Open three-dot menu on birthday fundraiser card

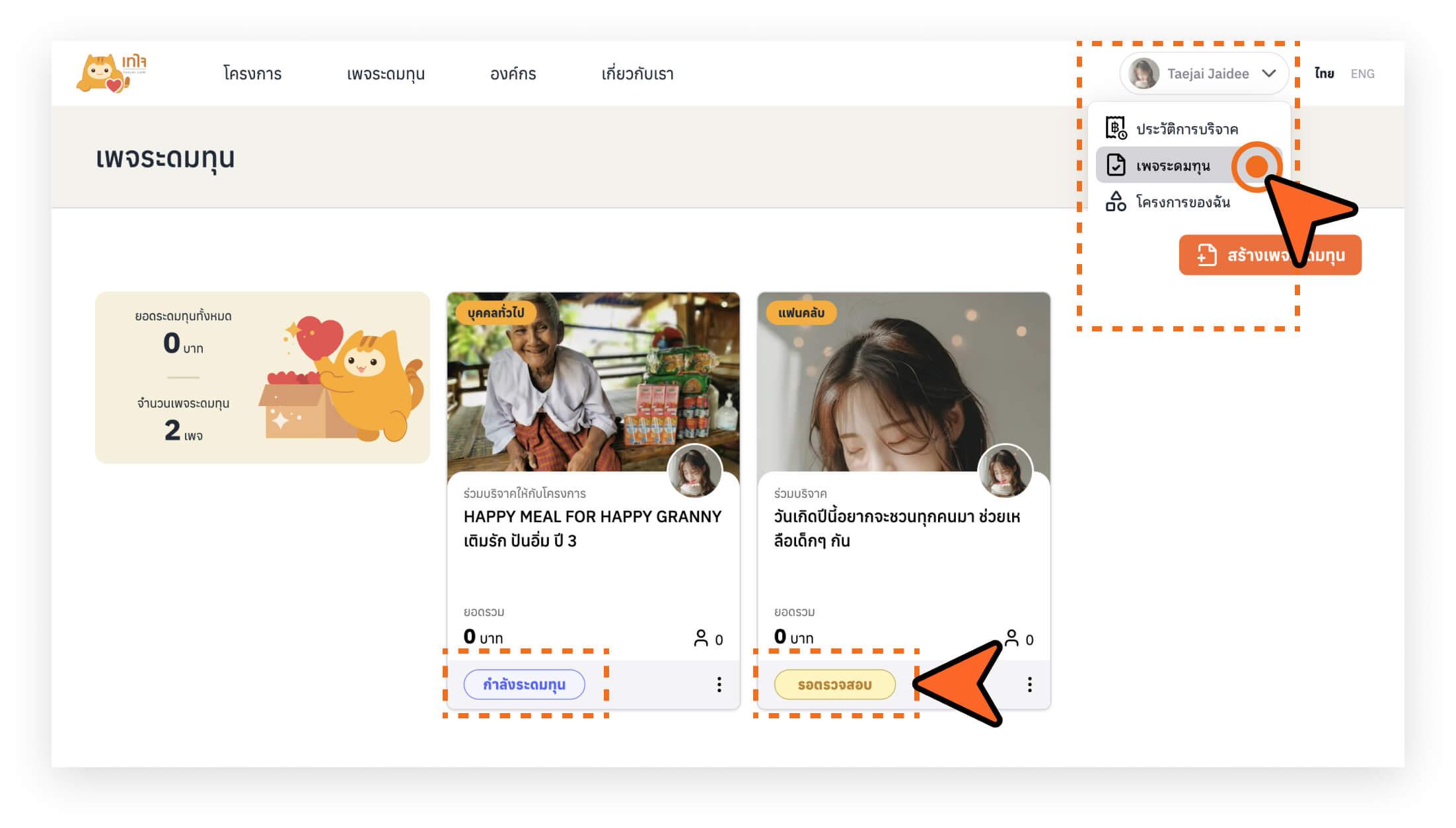coord(1029,685)
